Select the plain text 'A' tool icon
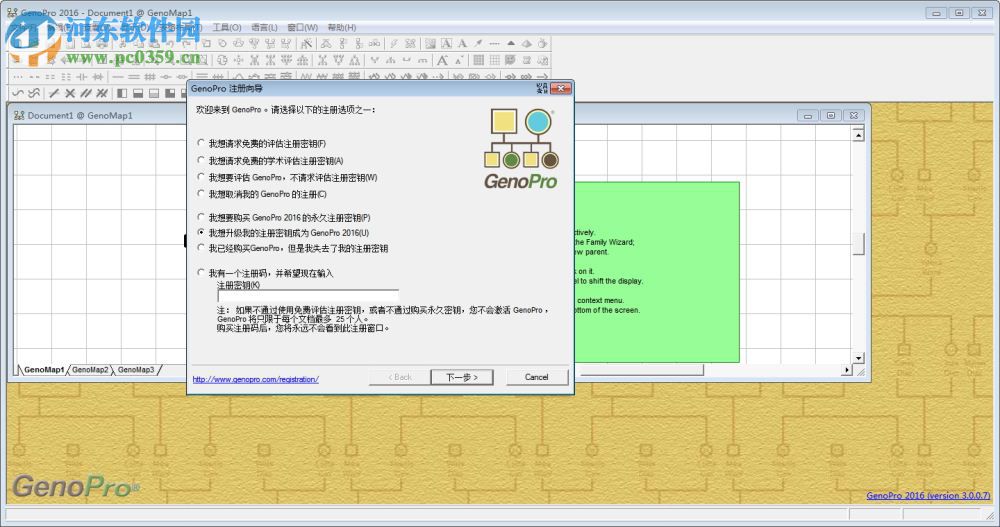Image resolution: width=1000 pixels, height=527 pixels. [462, 43]
